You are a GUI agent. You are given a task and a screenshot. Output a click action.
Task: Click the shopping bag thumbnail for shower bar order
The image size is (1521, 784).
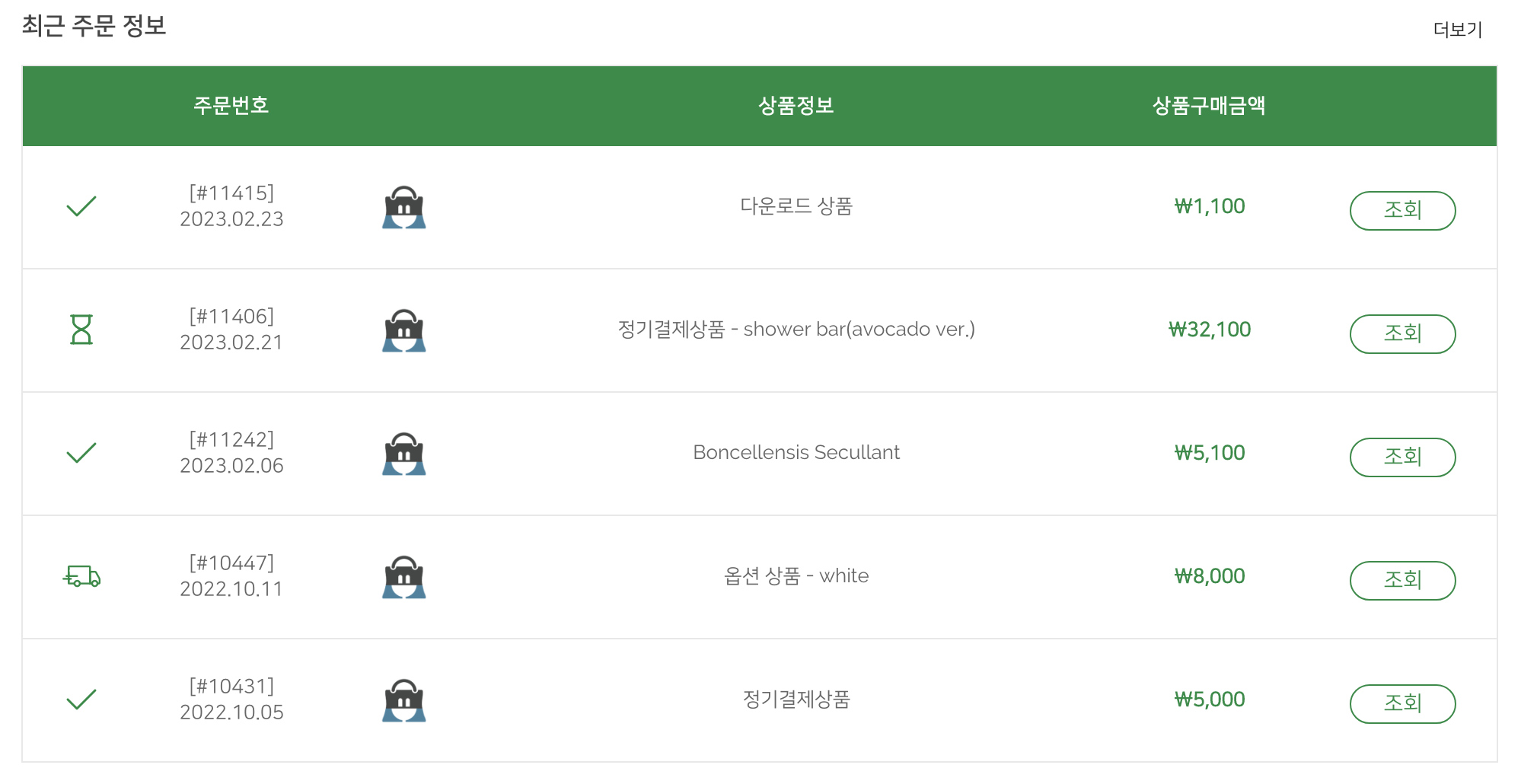coord(404,330)
